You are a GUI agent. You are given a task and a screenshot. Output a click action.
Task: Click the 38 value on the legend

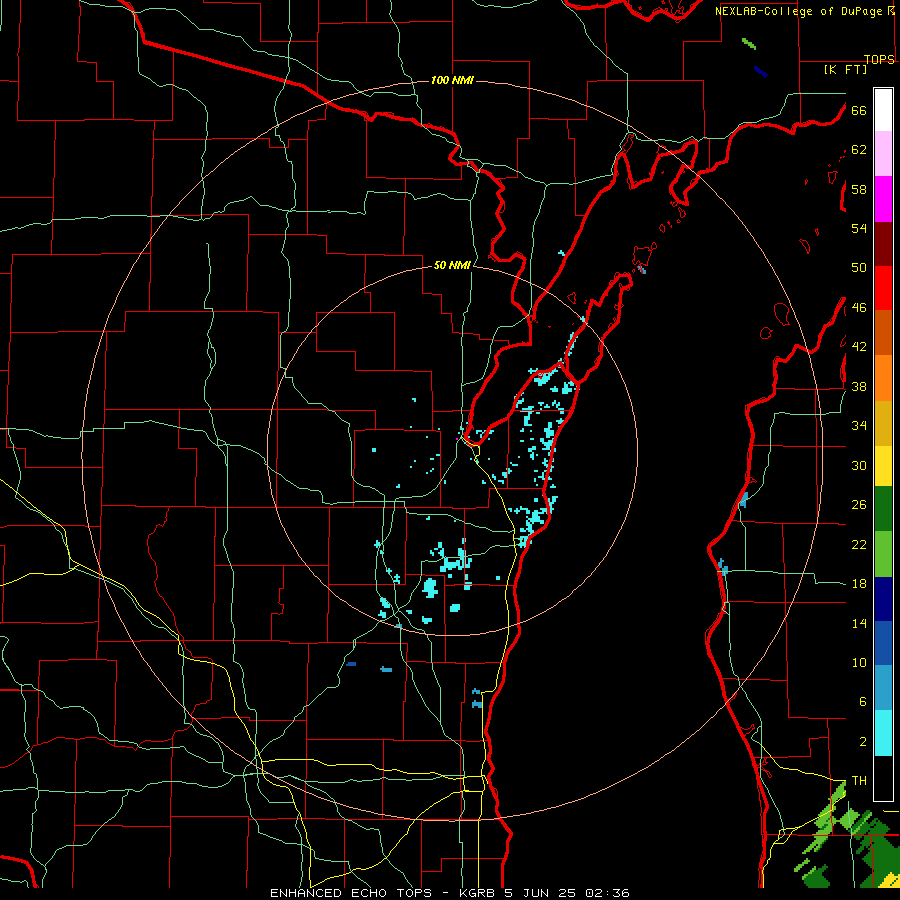(859, 386)
